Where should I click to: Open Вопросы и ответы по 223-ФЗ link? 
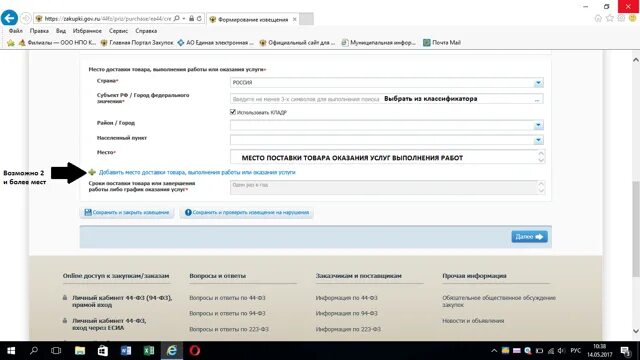229,329
